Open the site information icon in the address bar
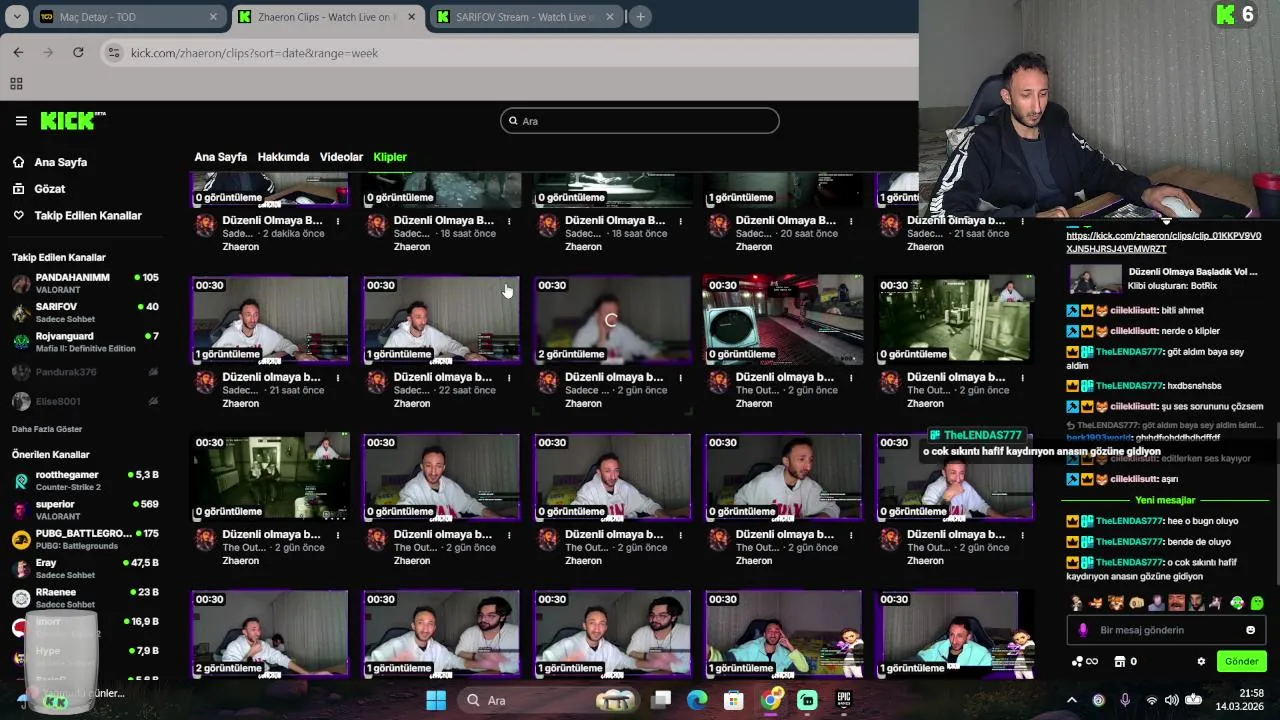This screenshot has width=1280, height=720. pos(114,53)
